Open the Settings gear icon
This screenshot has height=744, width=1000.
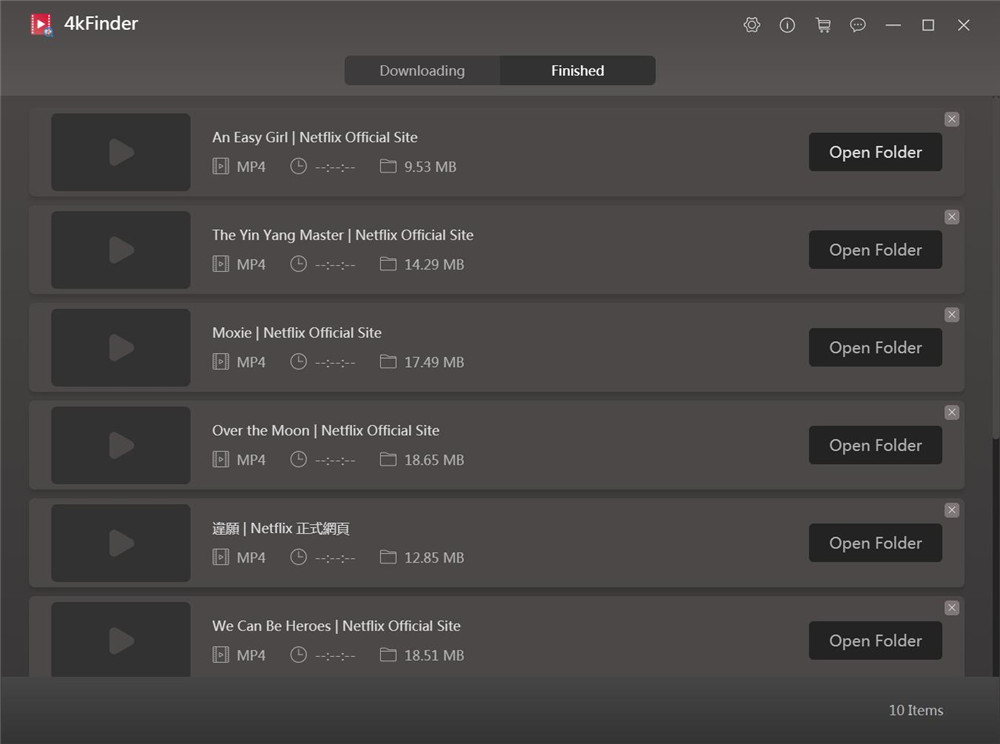tap(752, 25)
